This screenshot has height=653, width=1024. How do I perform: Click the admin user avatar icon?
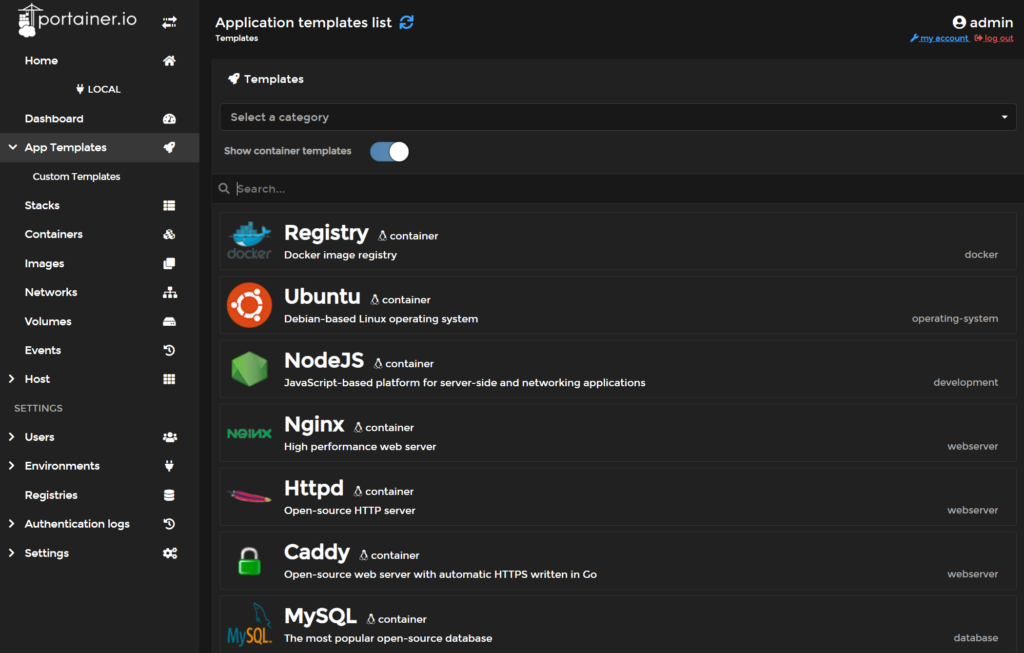click(959, 22)
